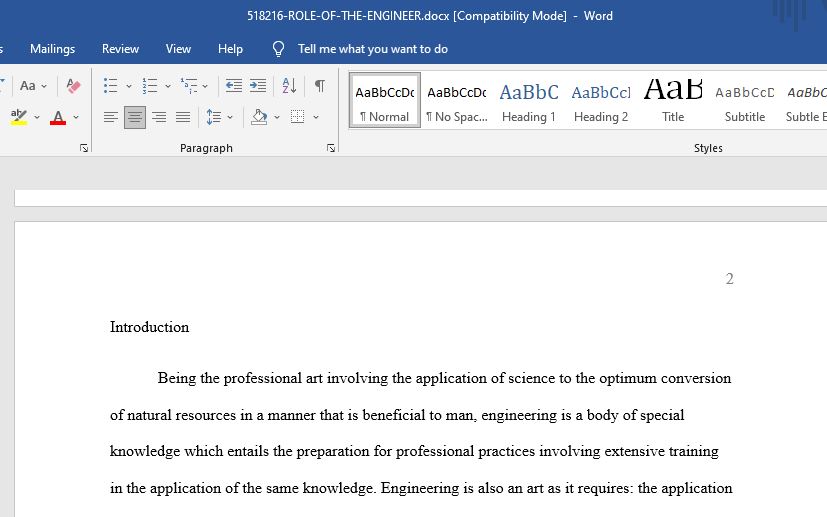Click the line and paragraph spacing icon
The height and width of the screenshot is (517, 827).
214,117
